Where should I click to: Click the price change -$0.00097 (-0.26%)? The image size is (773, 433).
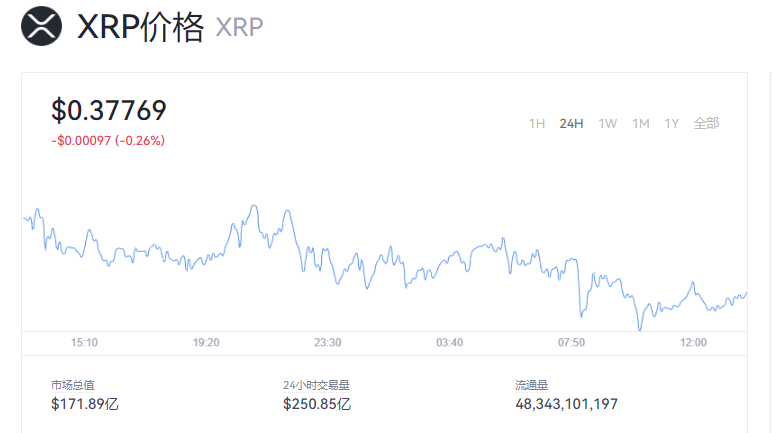[108, 141]
